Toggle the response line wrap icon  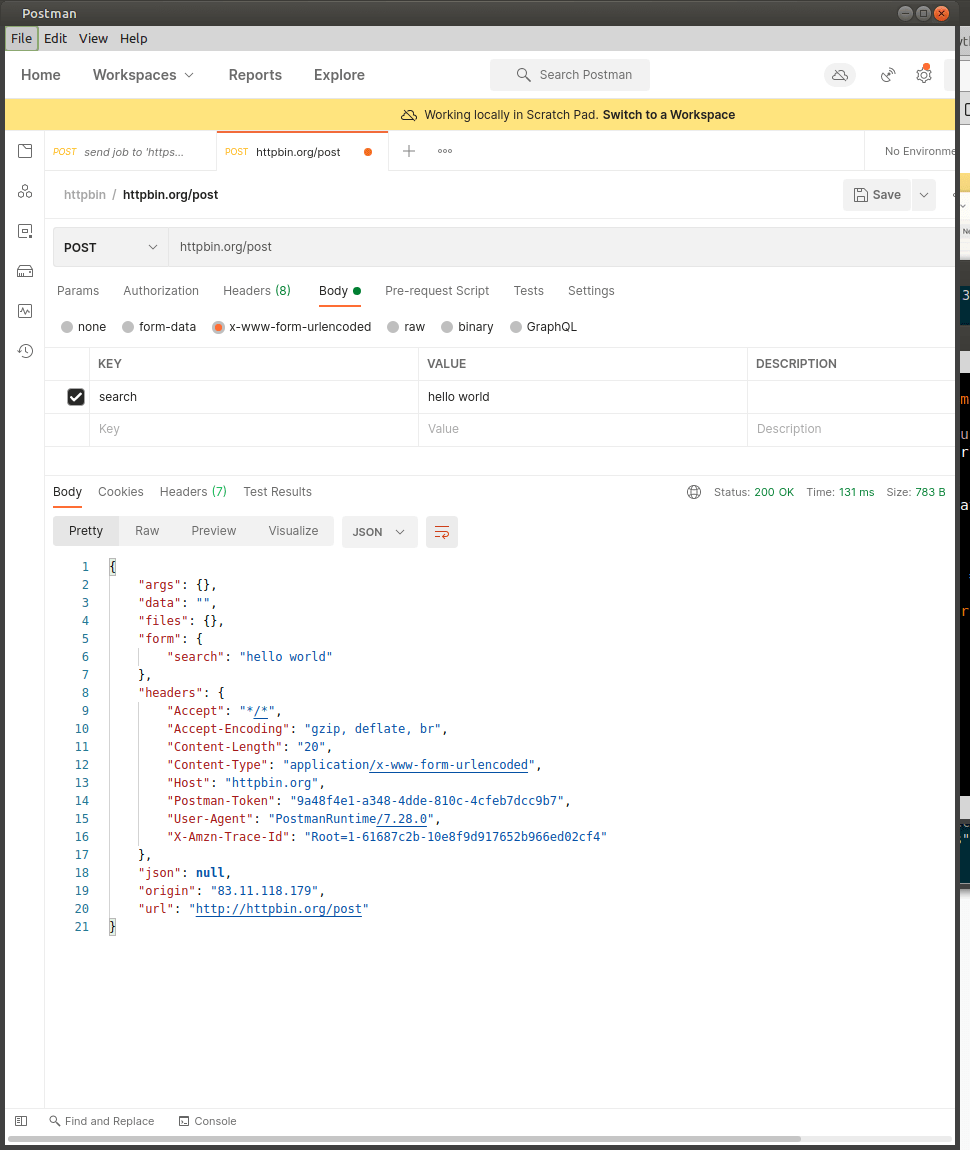coord(442,532)
